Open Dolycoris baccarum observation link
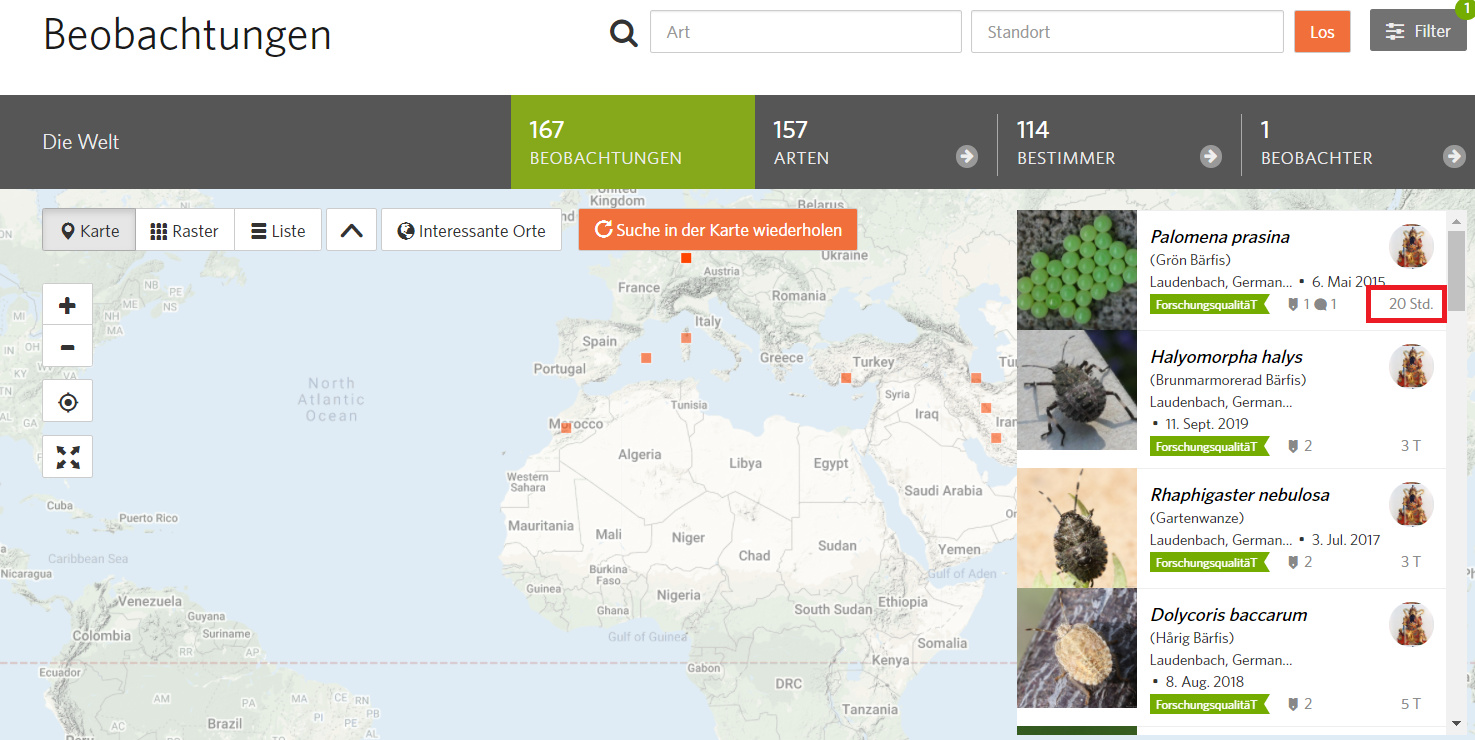The image size is (1475, 740). (1229, 615)
